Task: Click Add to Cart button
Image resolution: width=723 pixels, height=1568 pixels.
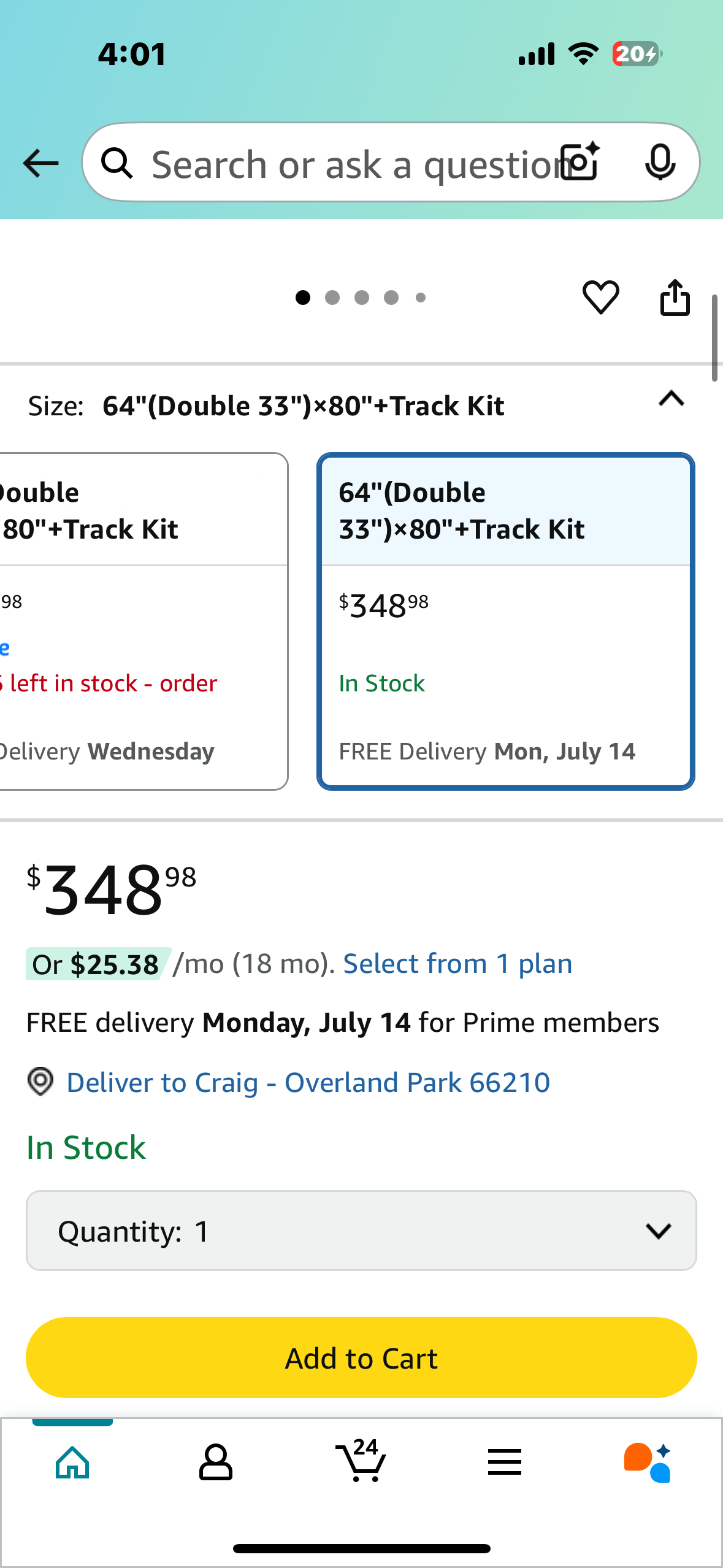Action: [x=361, y=1358]
